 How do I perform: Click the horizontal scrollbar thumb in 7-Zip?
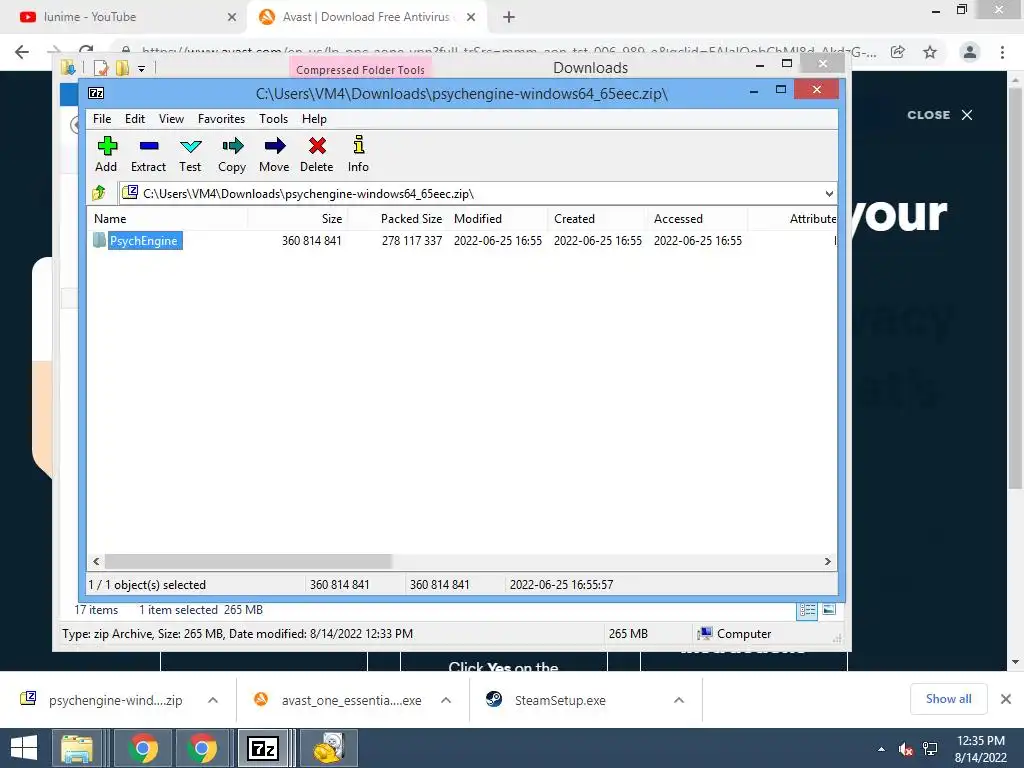click(x=248, y=562)
